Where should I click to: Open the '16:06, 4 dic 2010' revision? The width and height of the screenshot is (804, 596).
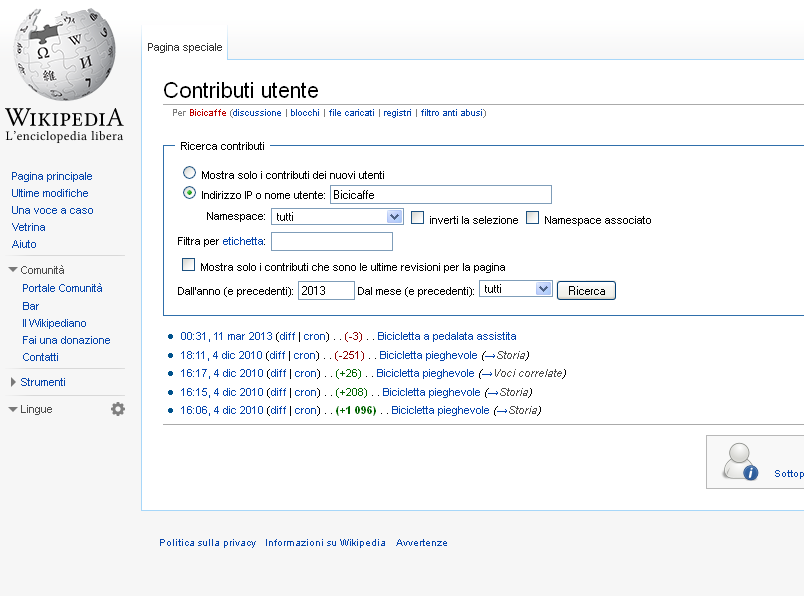222,410
